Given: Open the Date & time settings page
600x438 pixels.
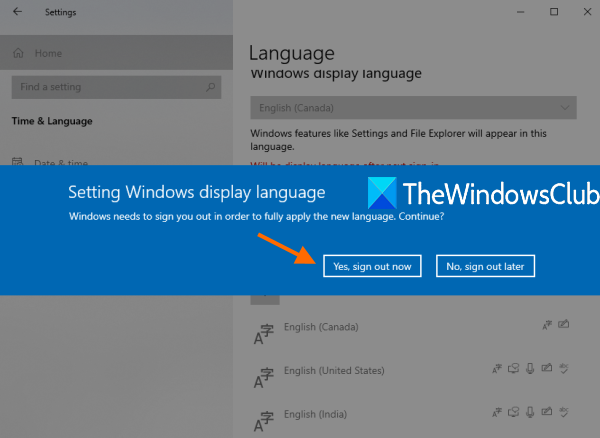Looking at the screenshot, I should pyautogui.click(x=61, y=163).
